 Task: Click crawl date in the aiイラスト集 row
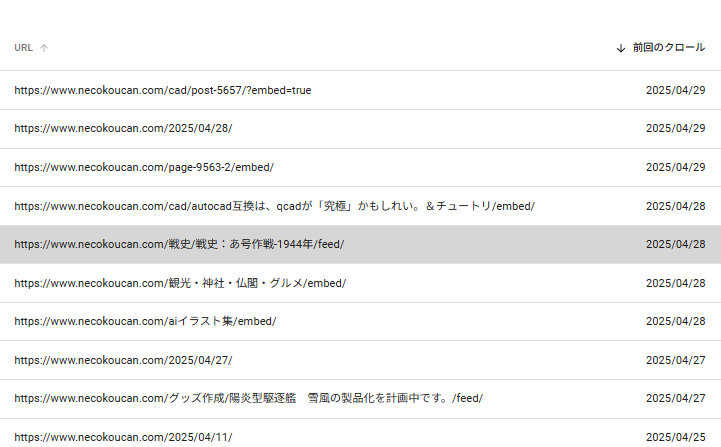pyautogui.click(x=675, y=321)
